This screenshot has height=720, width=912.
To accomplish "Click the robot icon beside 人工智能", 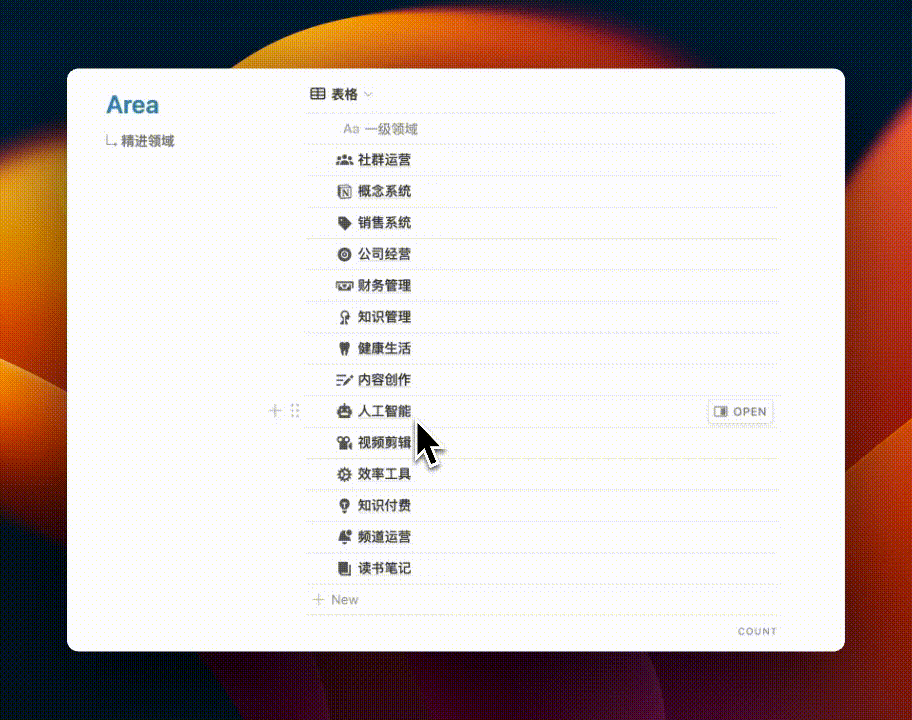I will (x=344, y=411).
